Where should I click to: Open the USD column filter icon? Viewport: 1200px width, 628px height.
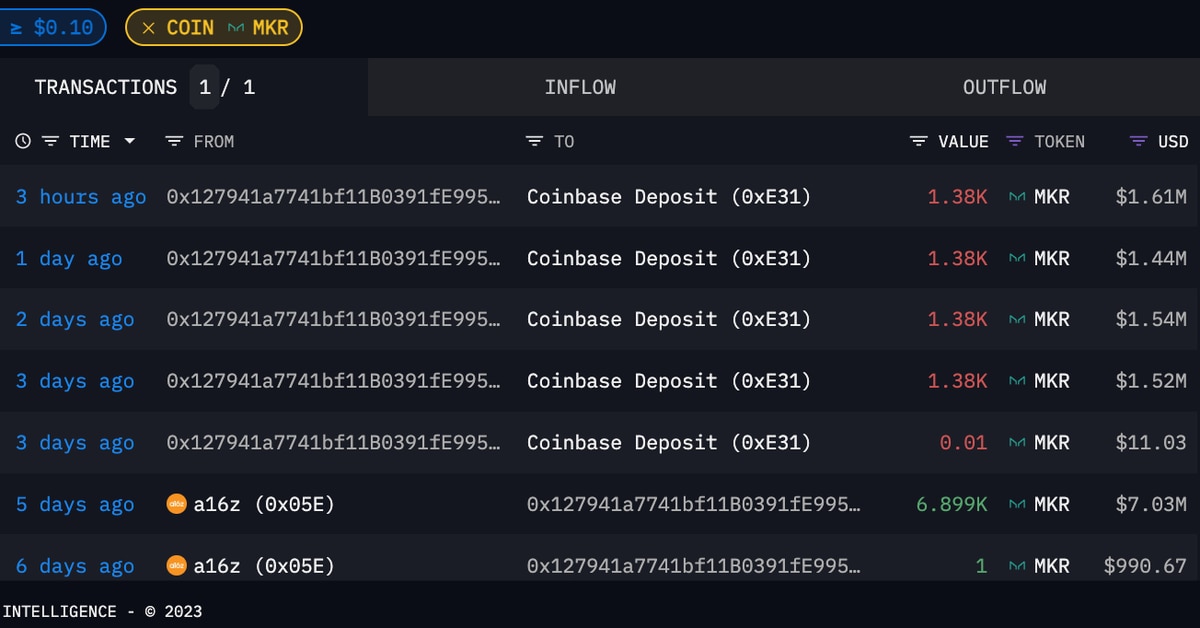(x=1138, y=142)
